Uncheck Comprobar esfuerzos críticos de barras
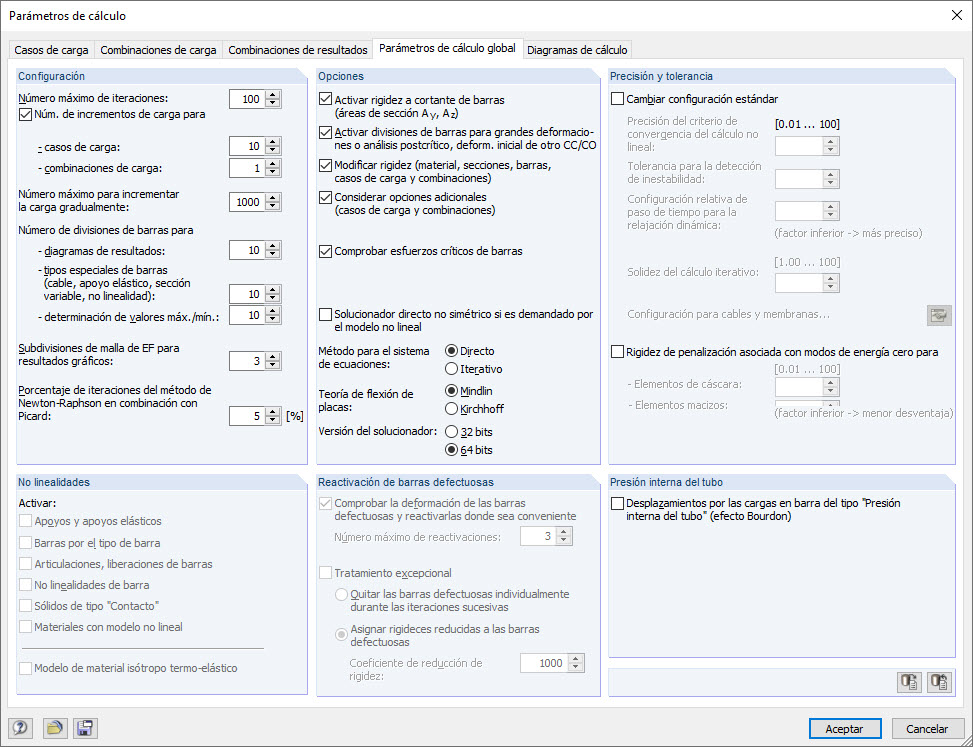973x747 pixels. coord(326,253)
